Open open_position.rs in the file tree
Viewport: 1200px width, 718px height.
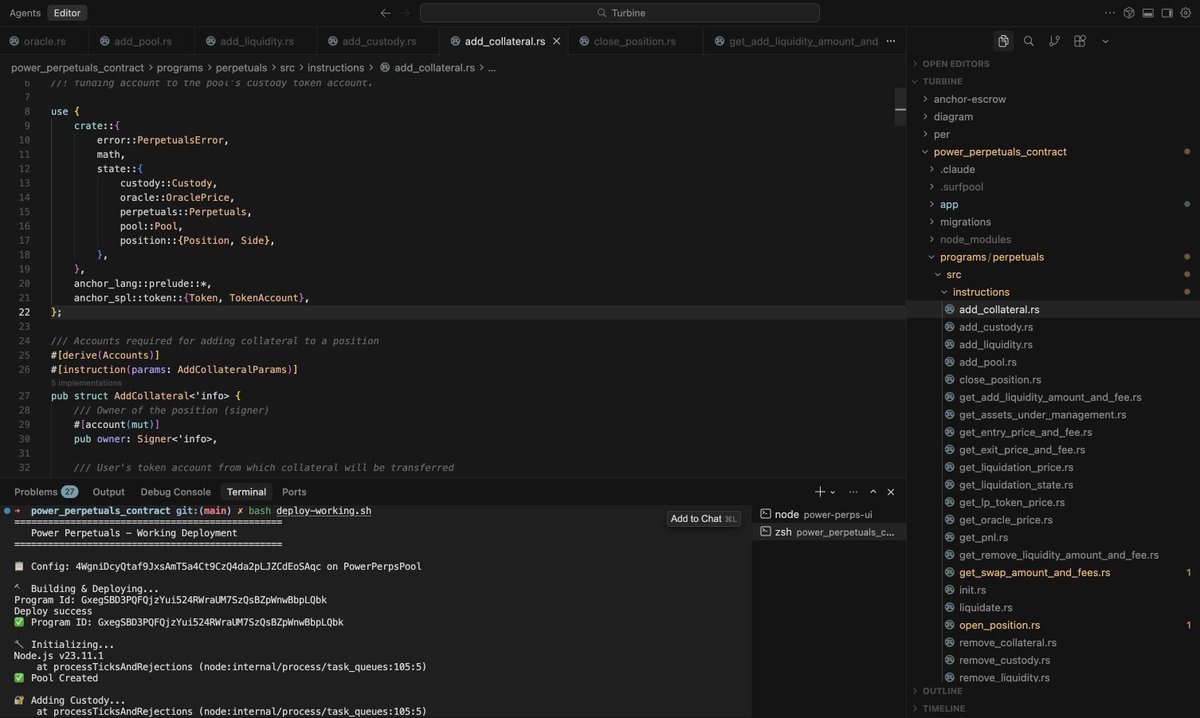point(1054,625)
